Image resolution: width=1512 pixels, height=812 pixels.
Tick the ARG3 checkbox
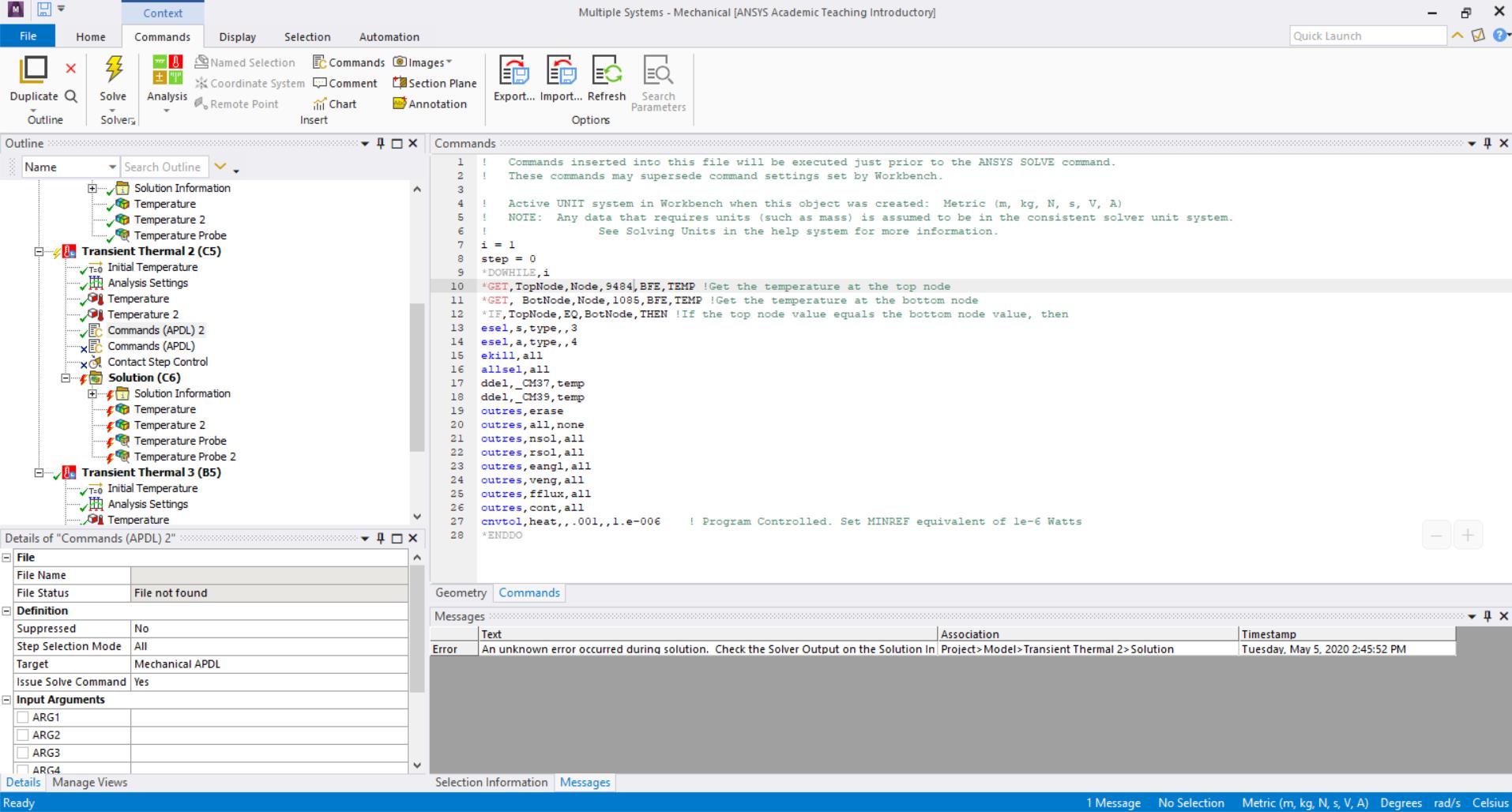(x=23, y=753)
